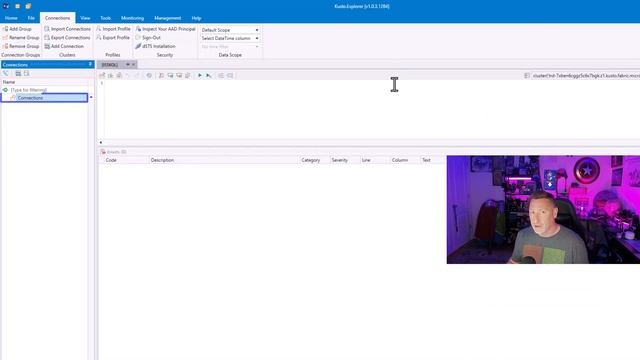The width and height of the screenshot is (640, 360).
Task: Click the icon beside the cluster URL
Action: tap(527, 76)
